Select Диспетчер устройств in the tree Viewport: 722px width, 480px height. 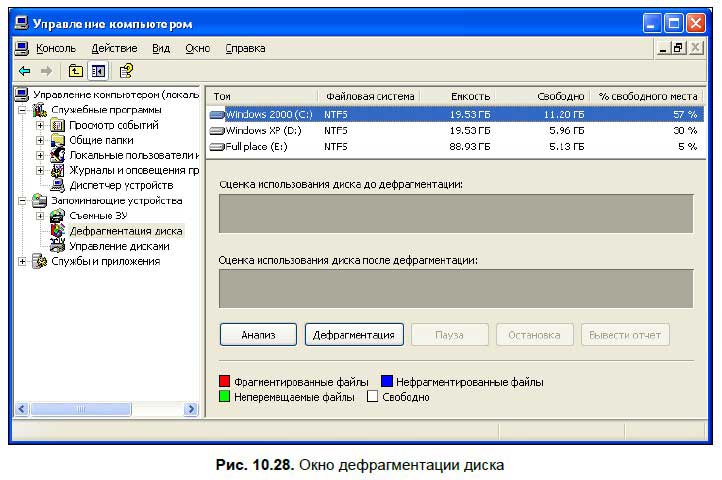(121, 185)
